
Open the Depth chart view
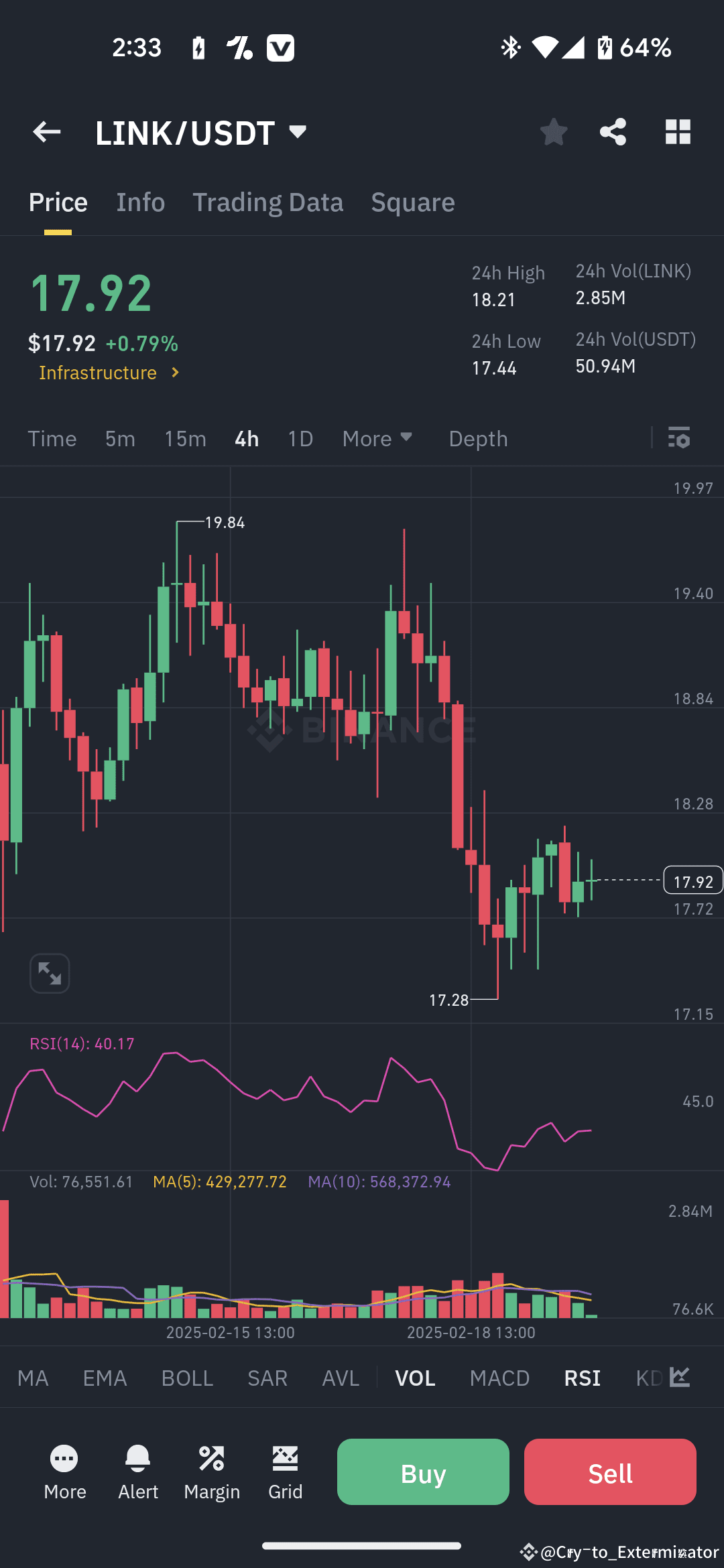[x=479, y=438]
